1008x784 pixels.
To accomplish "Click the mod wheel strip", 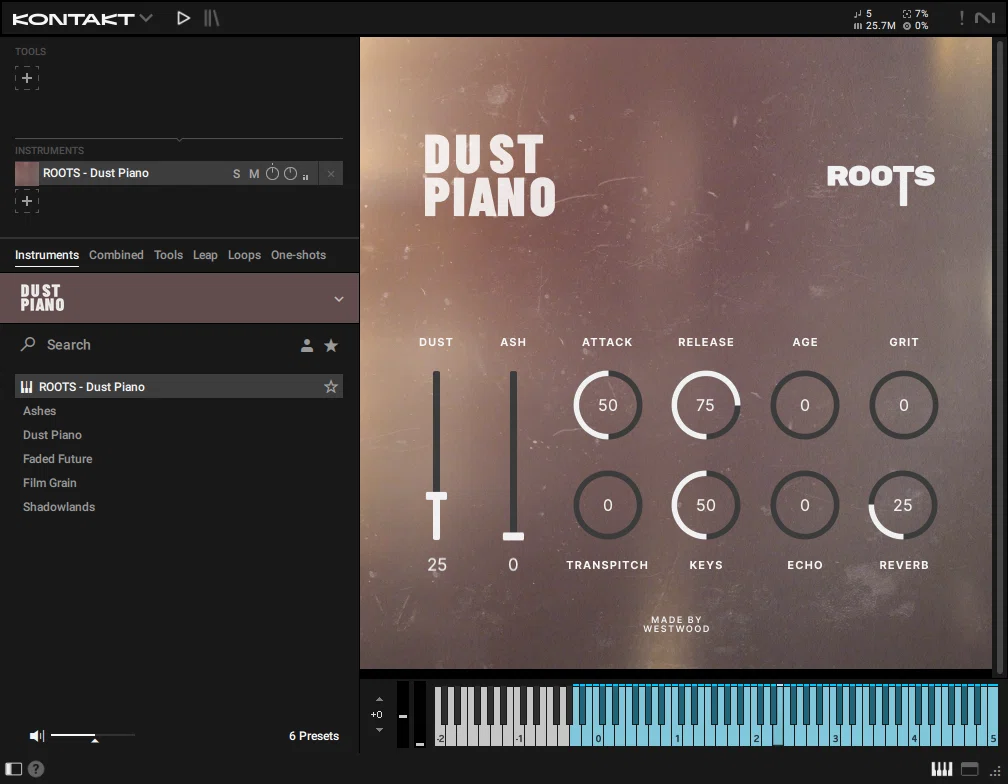I will pyautogui.click(x=420, y=714).
